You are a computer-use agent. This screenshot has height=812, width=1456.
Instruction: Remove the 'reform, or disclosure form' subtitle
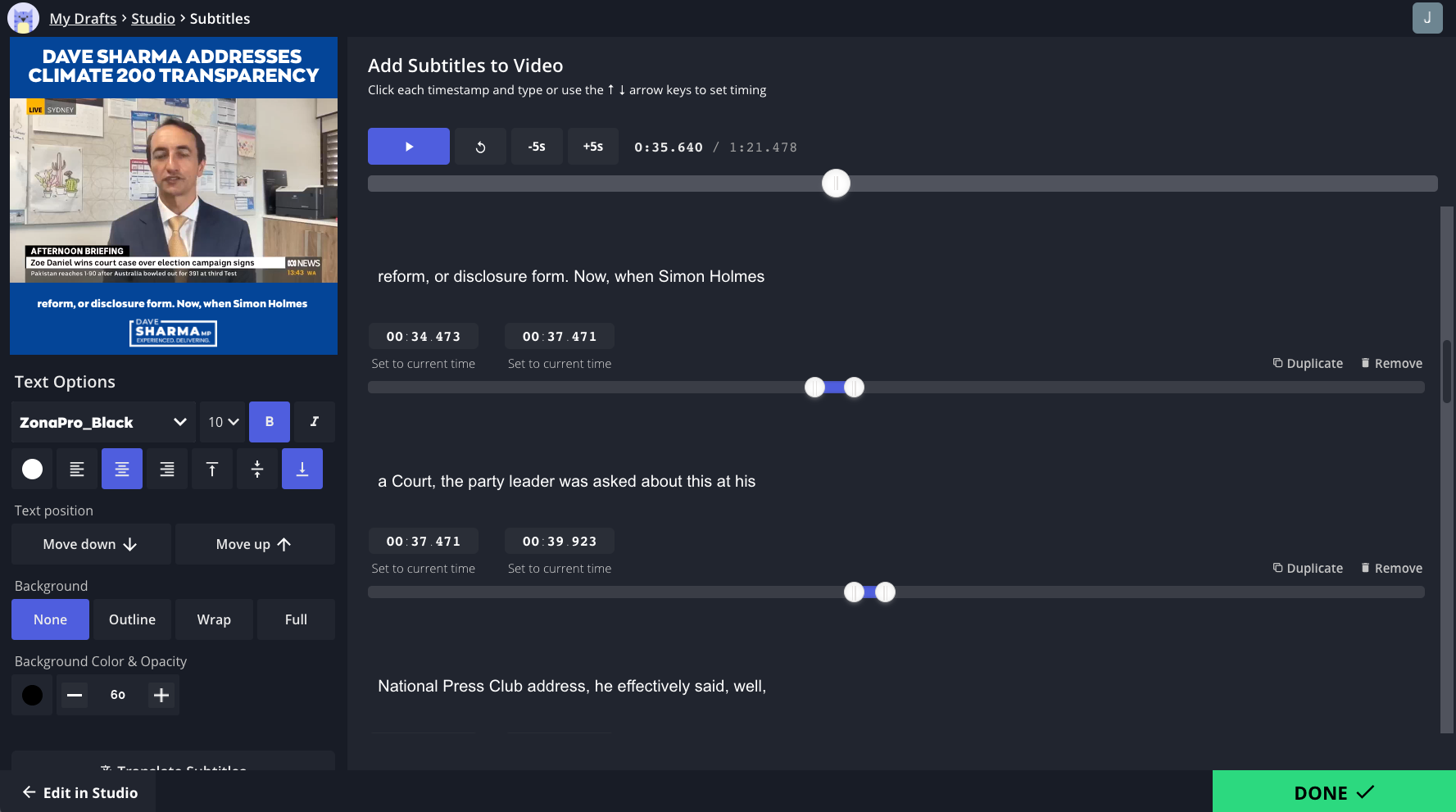(x=1391, y=363)
